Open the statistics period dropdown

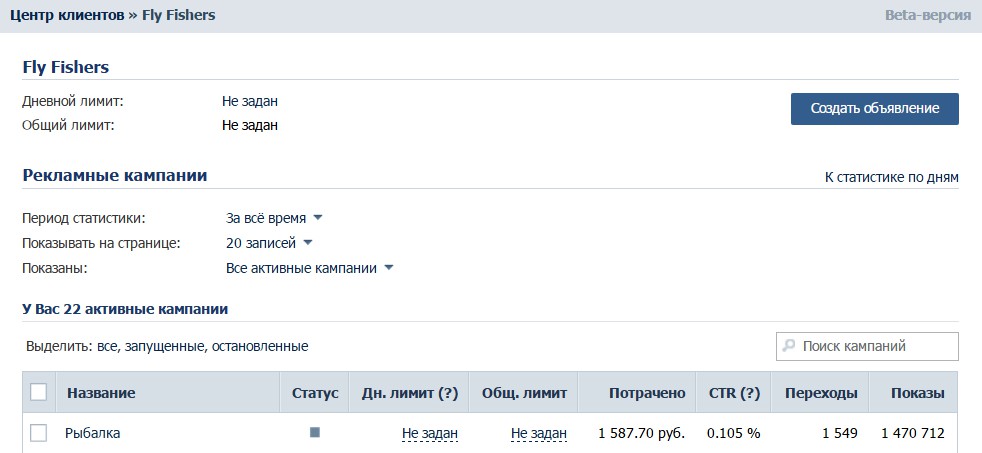tap(274, 217)
